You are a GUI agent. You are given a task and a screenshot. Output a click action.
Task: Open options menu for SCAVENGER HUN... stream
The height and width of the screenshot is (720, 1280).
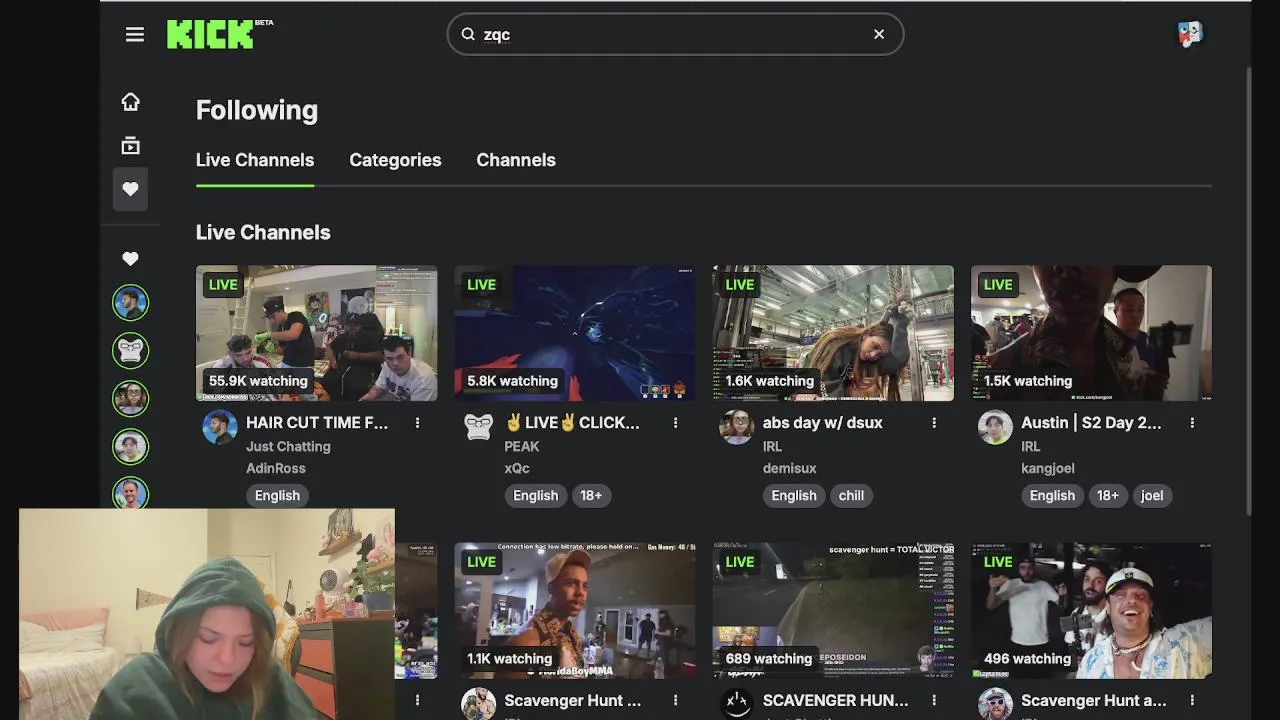(x=934, y=701)
